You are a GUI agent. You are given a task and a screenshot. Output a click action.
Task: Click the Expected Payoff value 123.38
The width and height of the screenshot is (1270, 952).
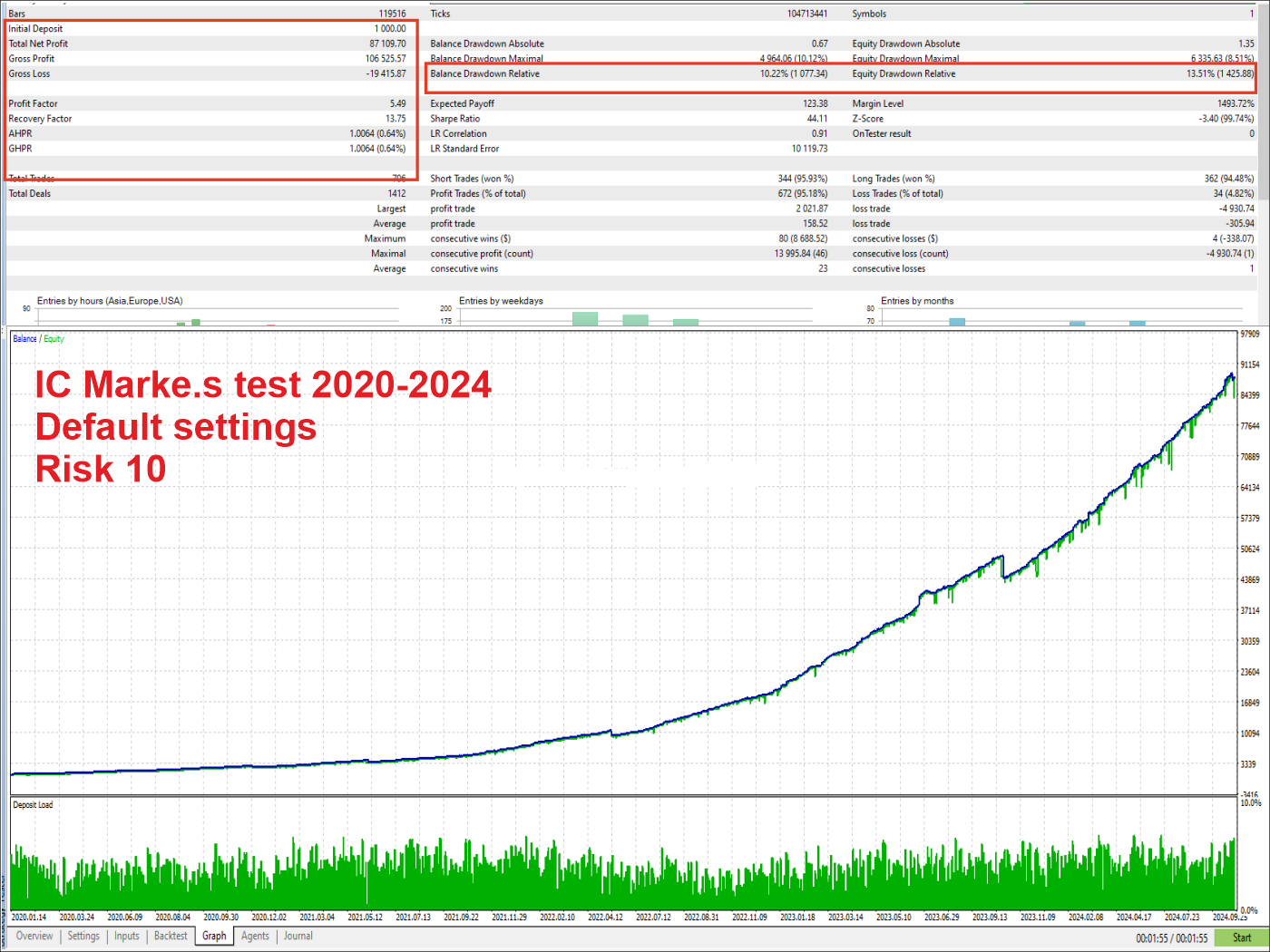click(815, 103)
